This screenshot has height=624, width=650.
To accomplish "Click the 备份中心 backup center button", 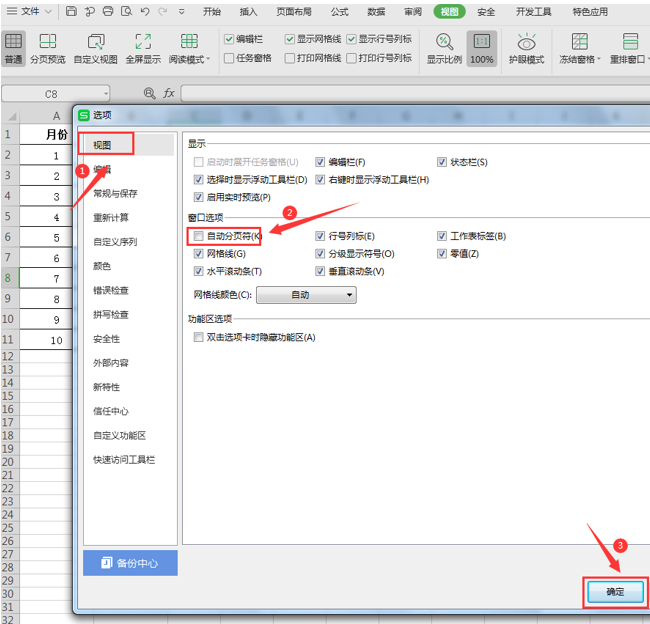I will tap(130, 563).
